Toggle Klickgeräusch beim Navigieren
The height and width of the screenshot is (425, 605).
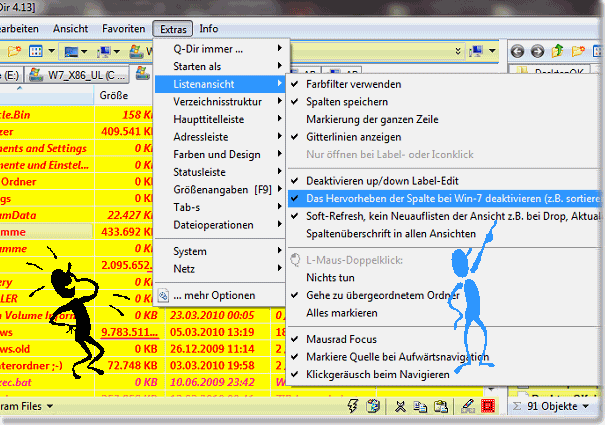[x=444, y=374]
